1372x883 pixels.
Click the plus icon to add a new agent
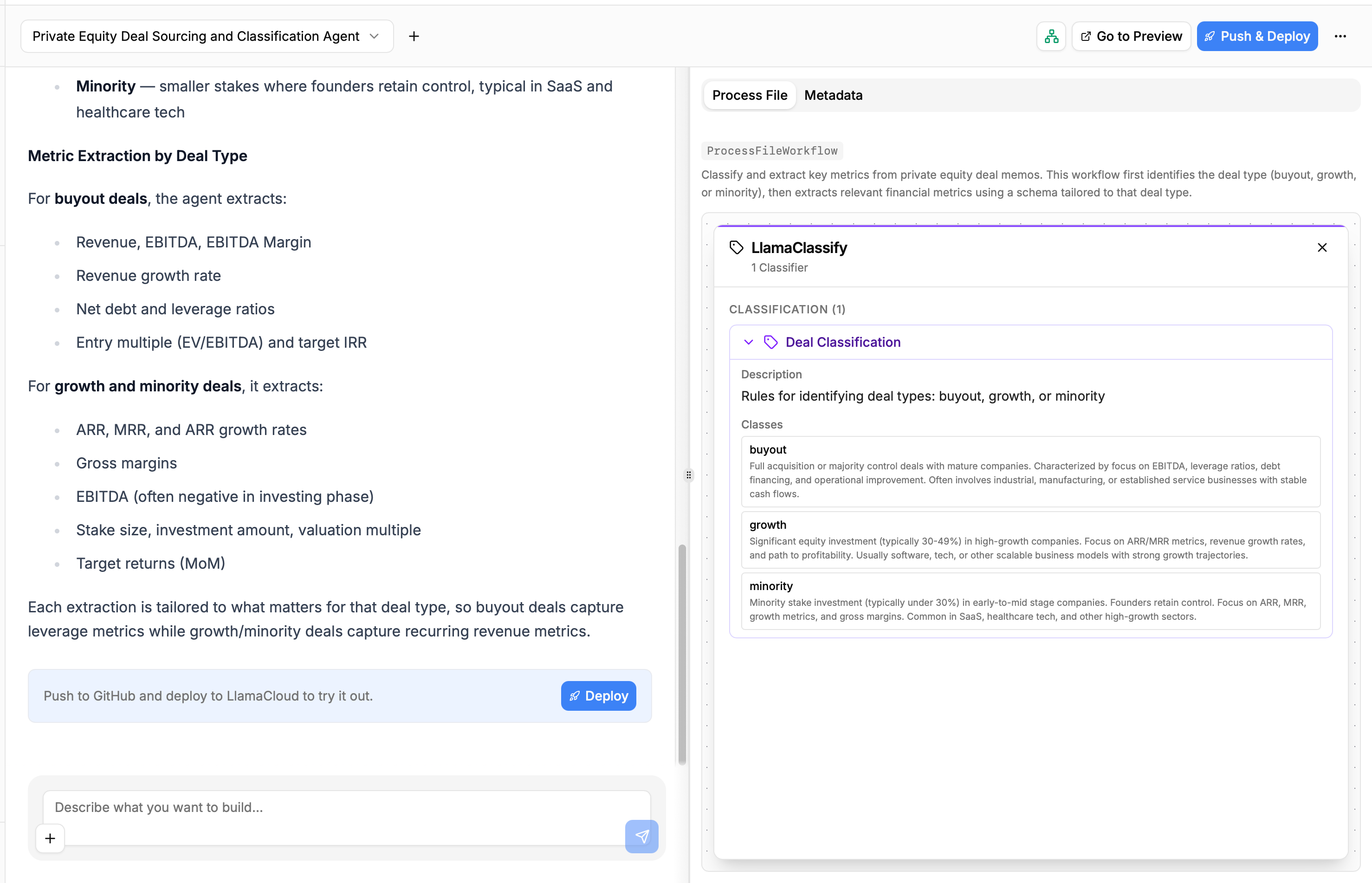(x=414, y=36)
